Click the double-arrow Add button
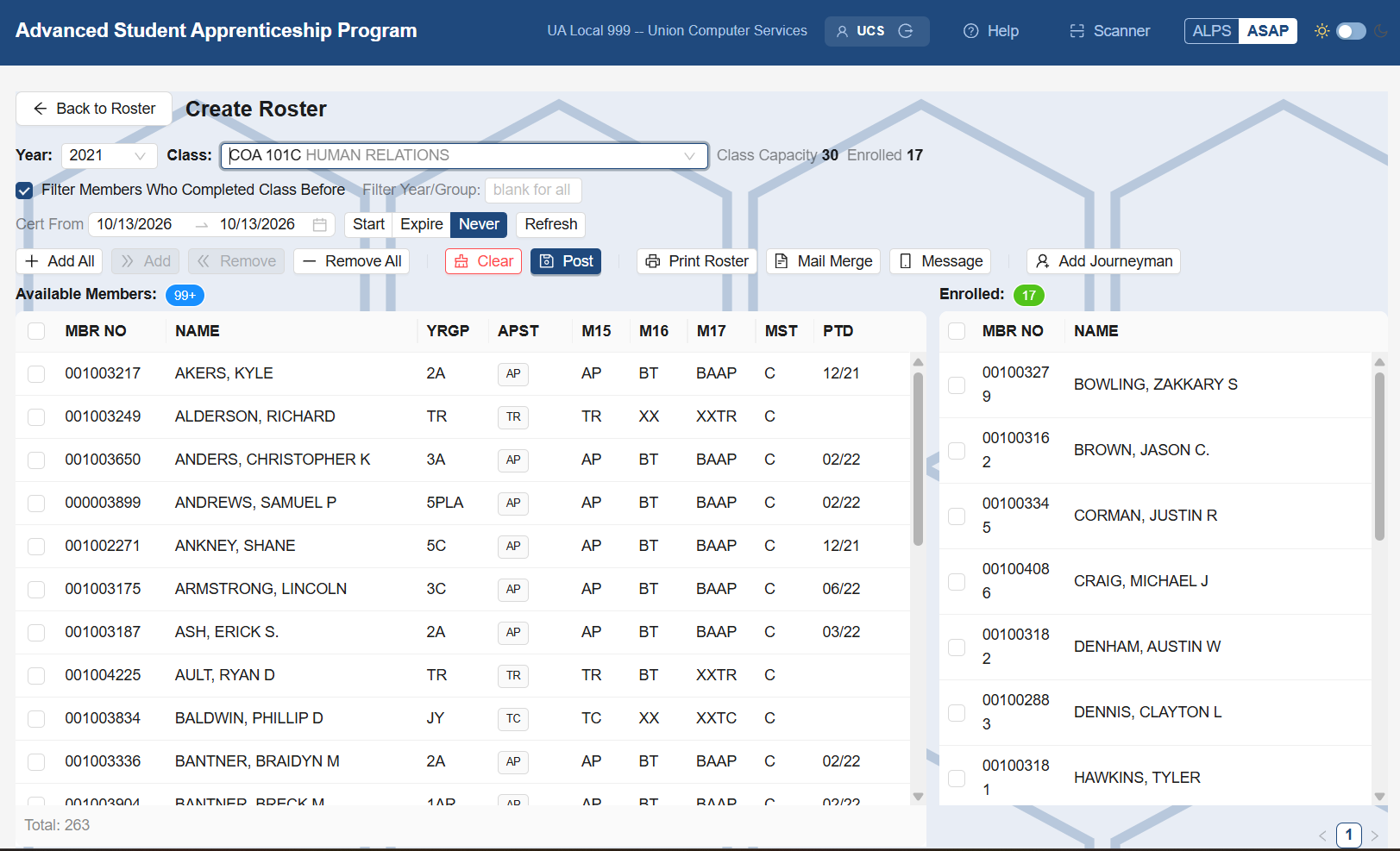Screen dimensions: 1400x851 point(145,261)
